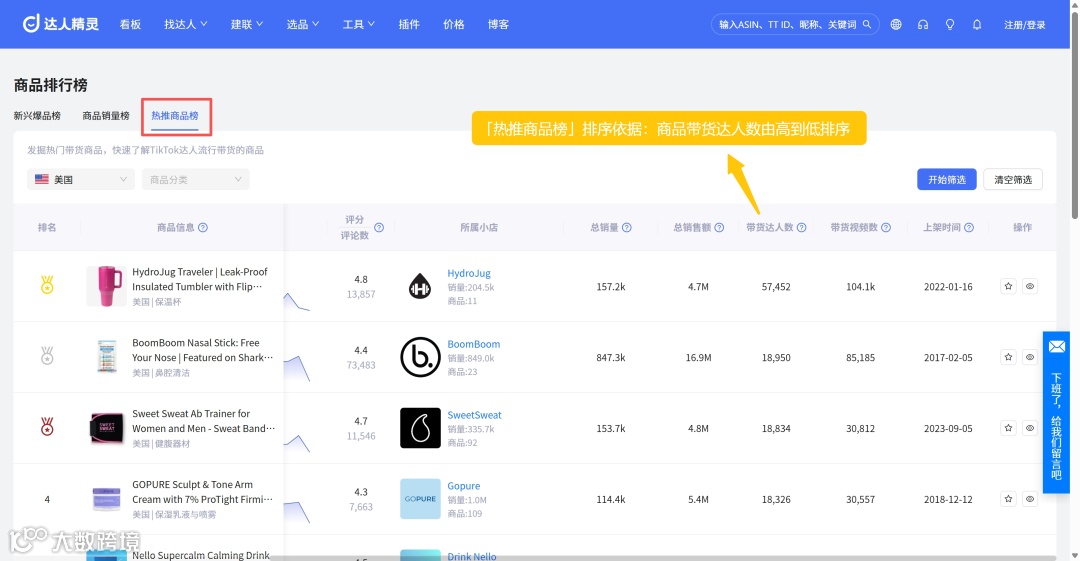This screenshot has width=1080, height=561.
Task: Click help icon next to 总销售额
Action: point(719,227)
